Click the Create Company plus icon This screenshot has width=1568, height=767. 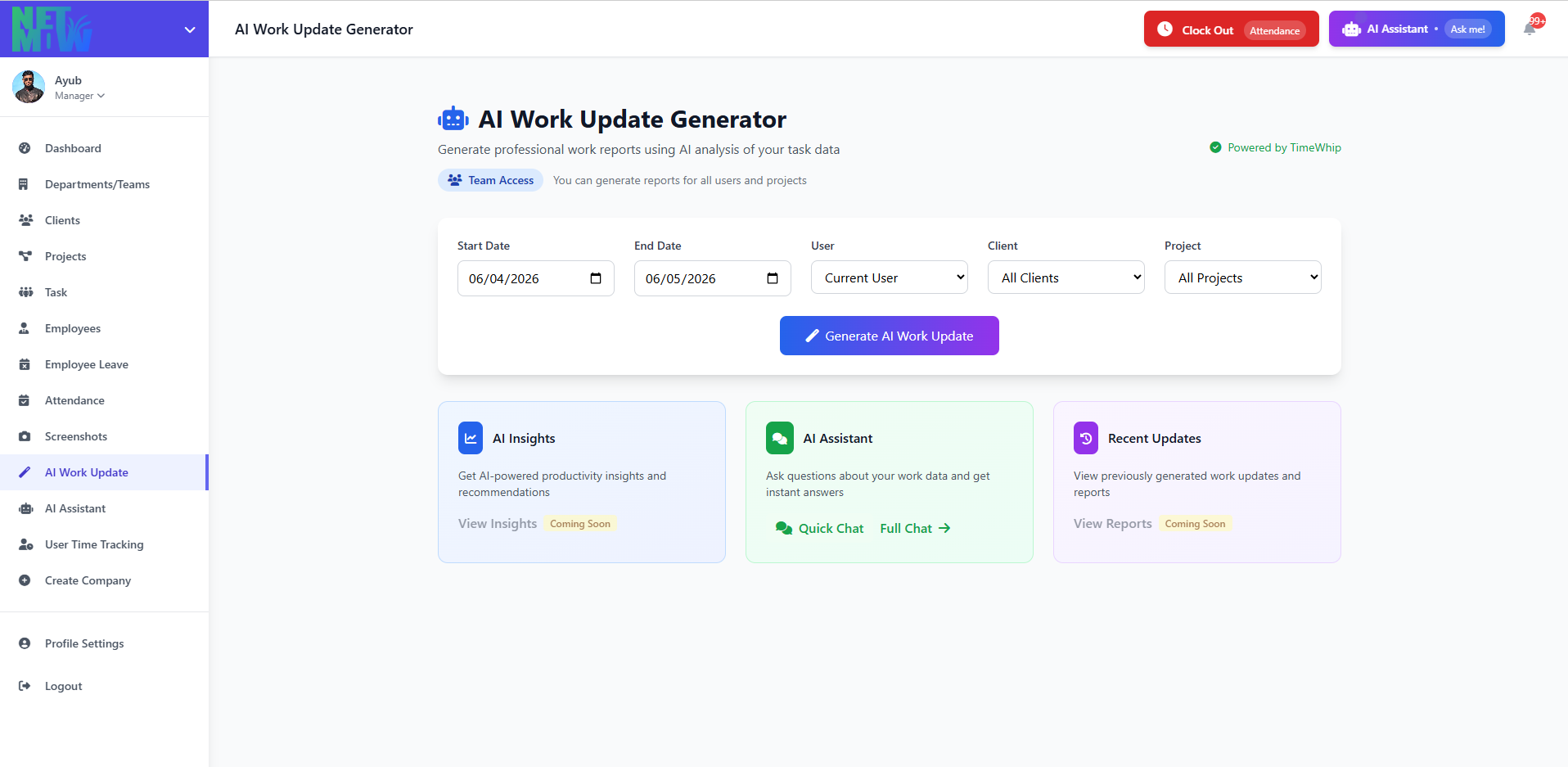[25, 580]
